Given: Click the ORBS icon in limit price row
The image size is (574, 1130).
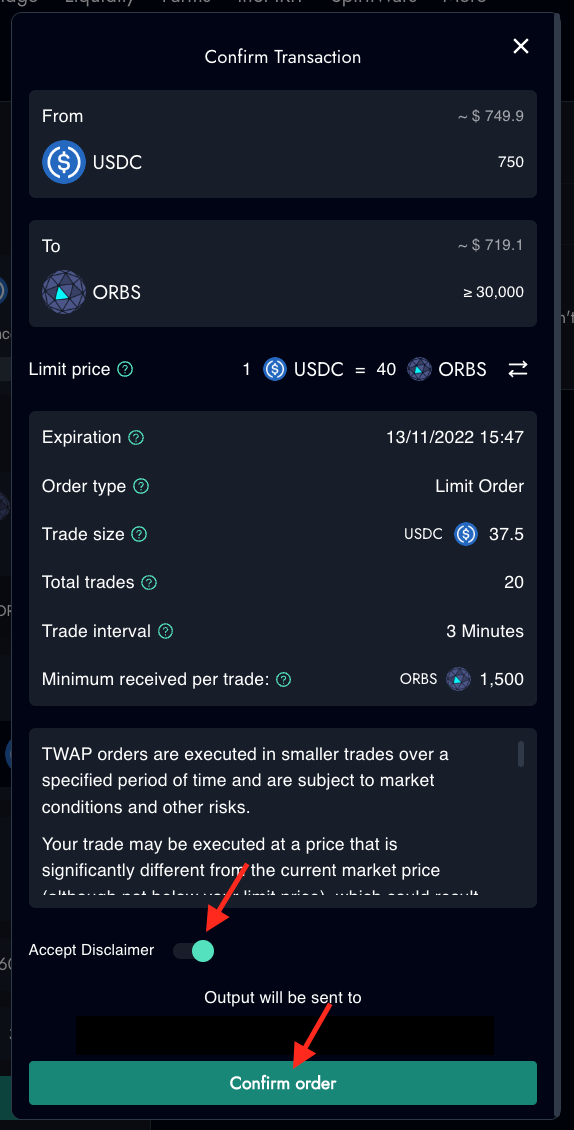Looking at the screenshot, I should click(419, 370).
